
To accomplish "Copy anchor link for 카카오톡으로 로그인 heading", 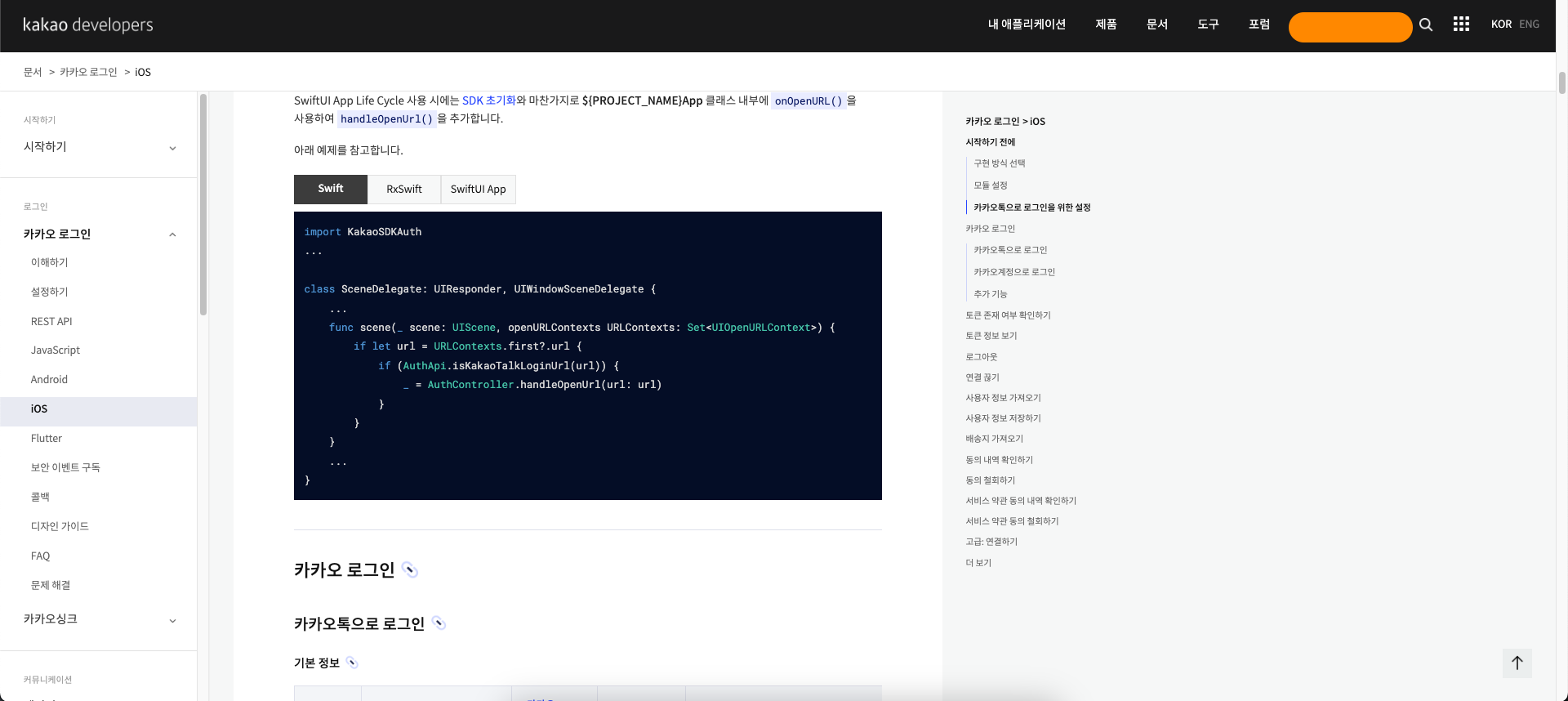I will pos(439,623).
